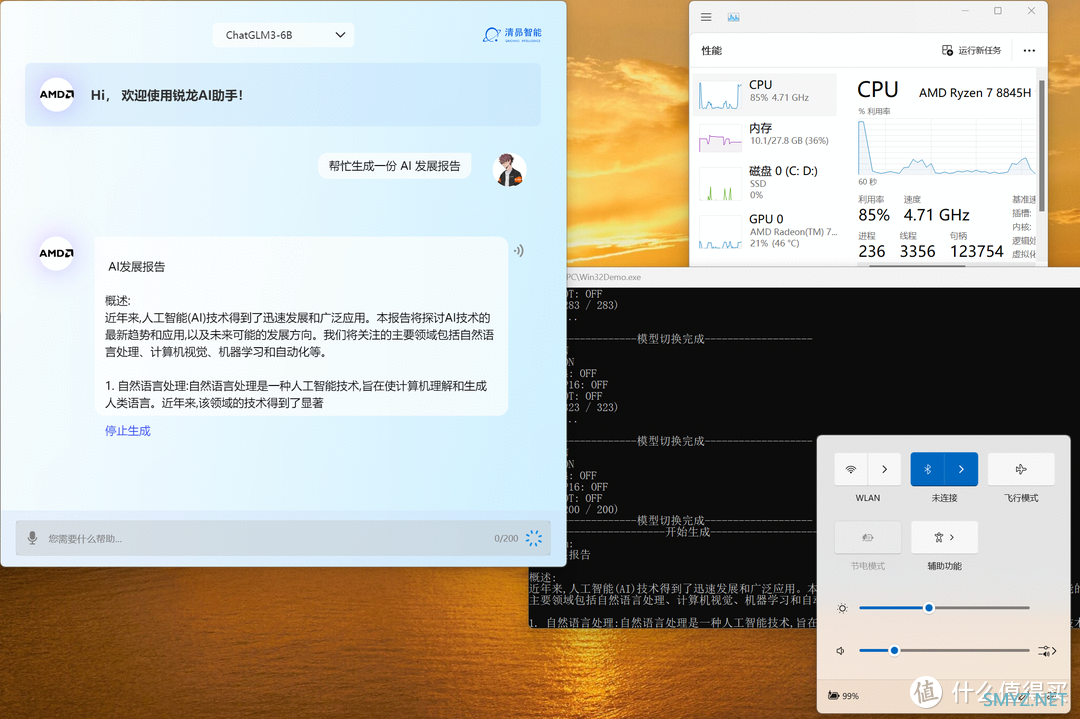Click the 236 processes value

click(871, 251)
